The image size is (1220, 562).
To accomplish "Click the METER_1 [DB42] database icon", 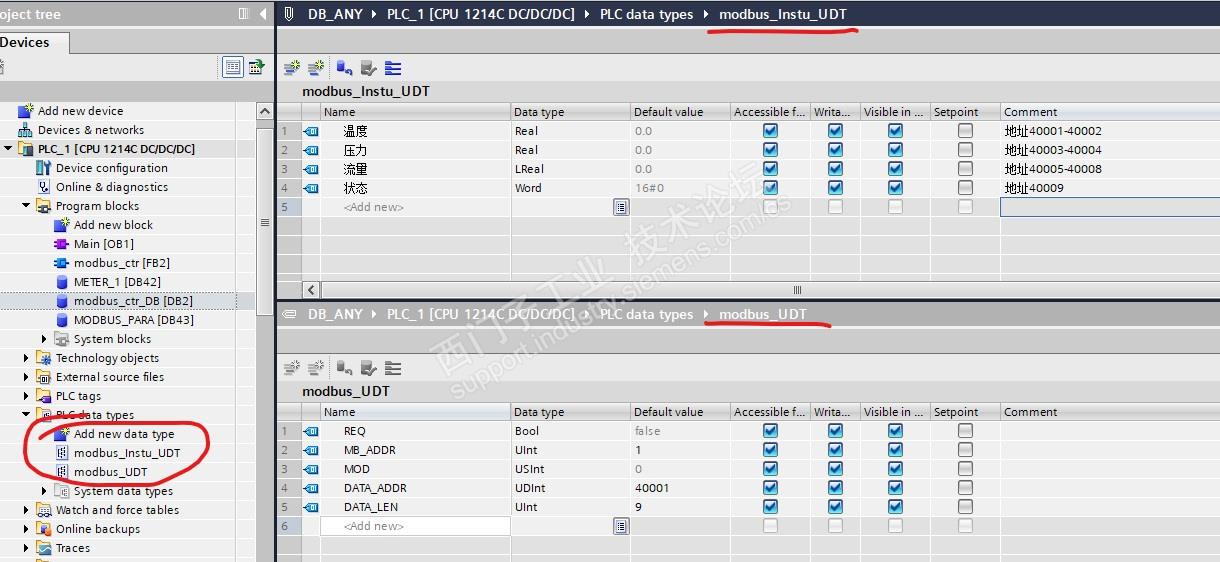I will 62,282.
